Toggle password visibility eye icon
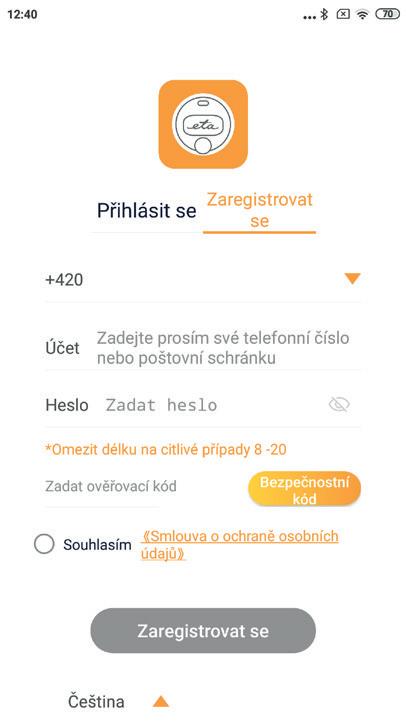Screen dimensions: 406x721 (339, 405)
